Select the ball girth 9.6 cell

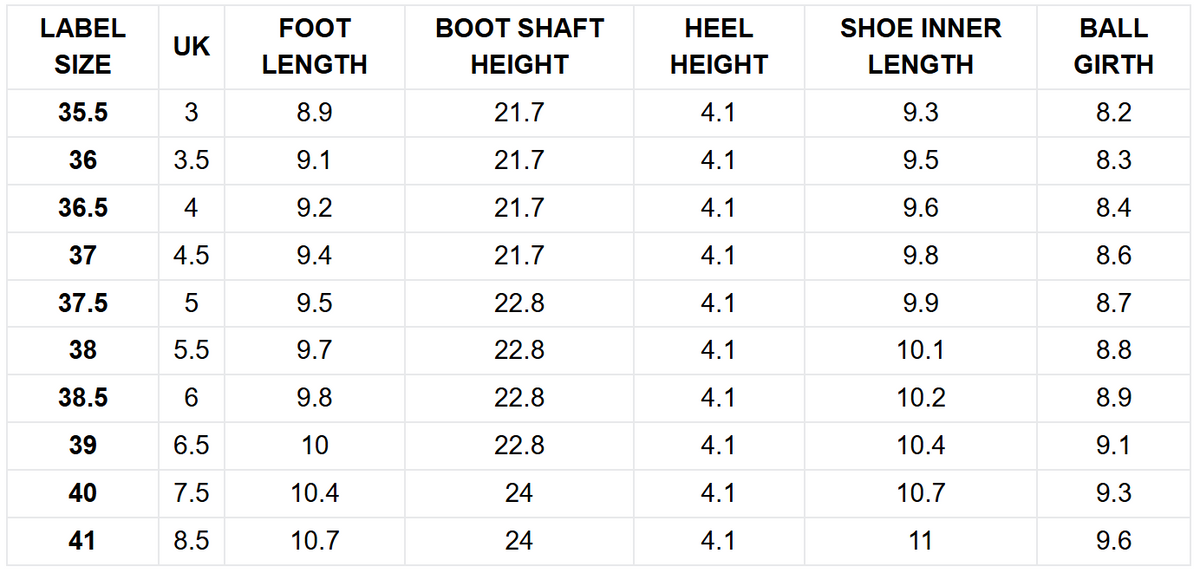(1113, 541)
